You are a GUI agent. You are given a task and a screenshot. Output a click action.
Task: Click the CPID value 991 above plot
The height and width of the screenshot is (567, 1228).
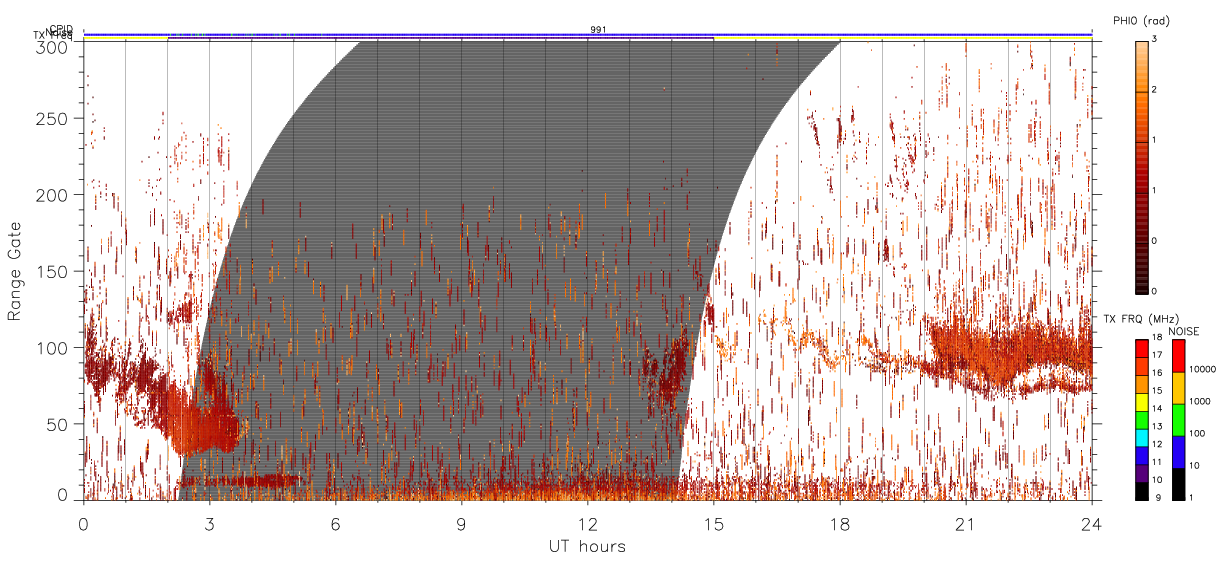click(x=598, y=30)
